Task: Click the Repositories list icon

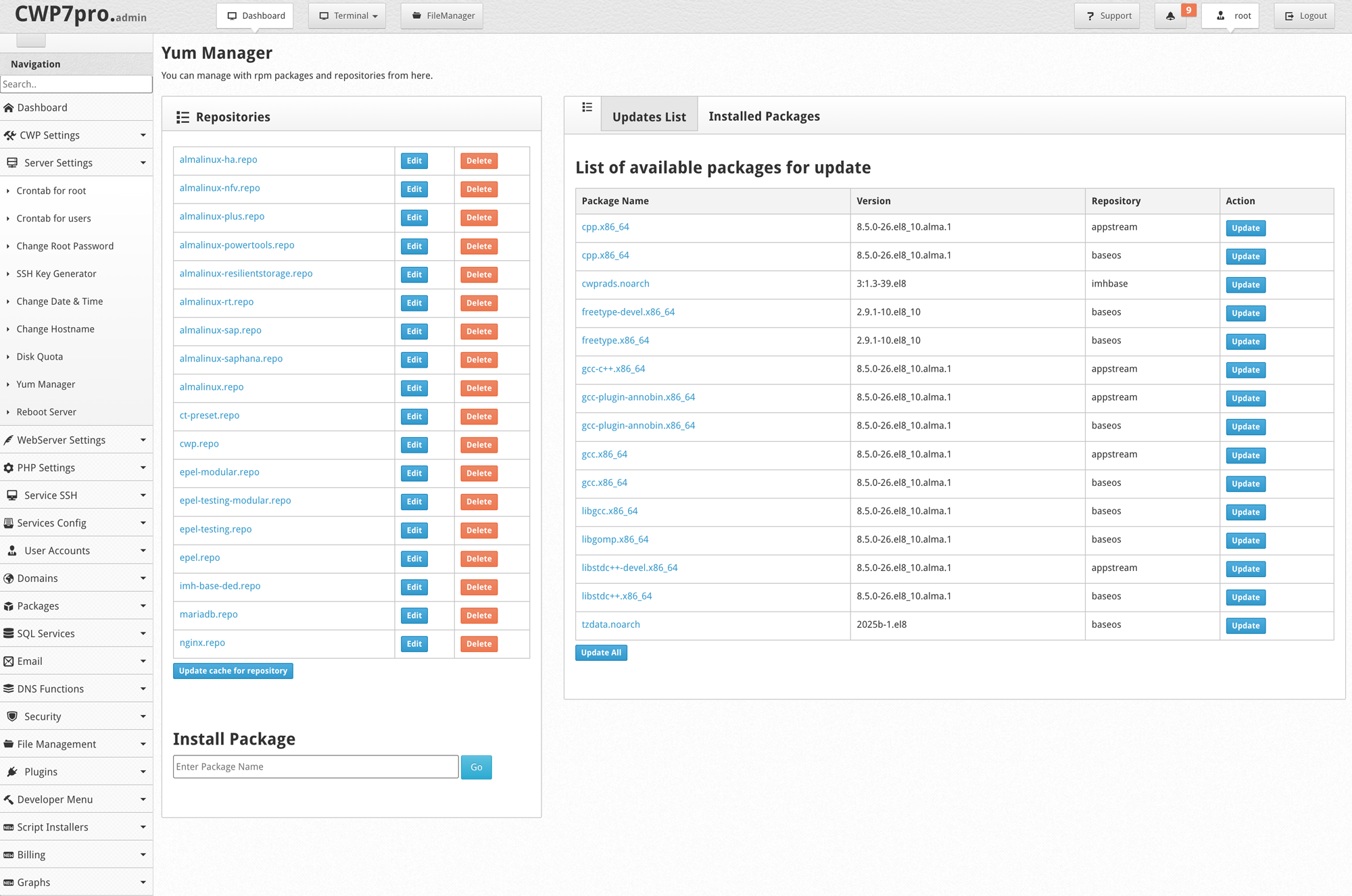Action: (x=183, y=118)
